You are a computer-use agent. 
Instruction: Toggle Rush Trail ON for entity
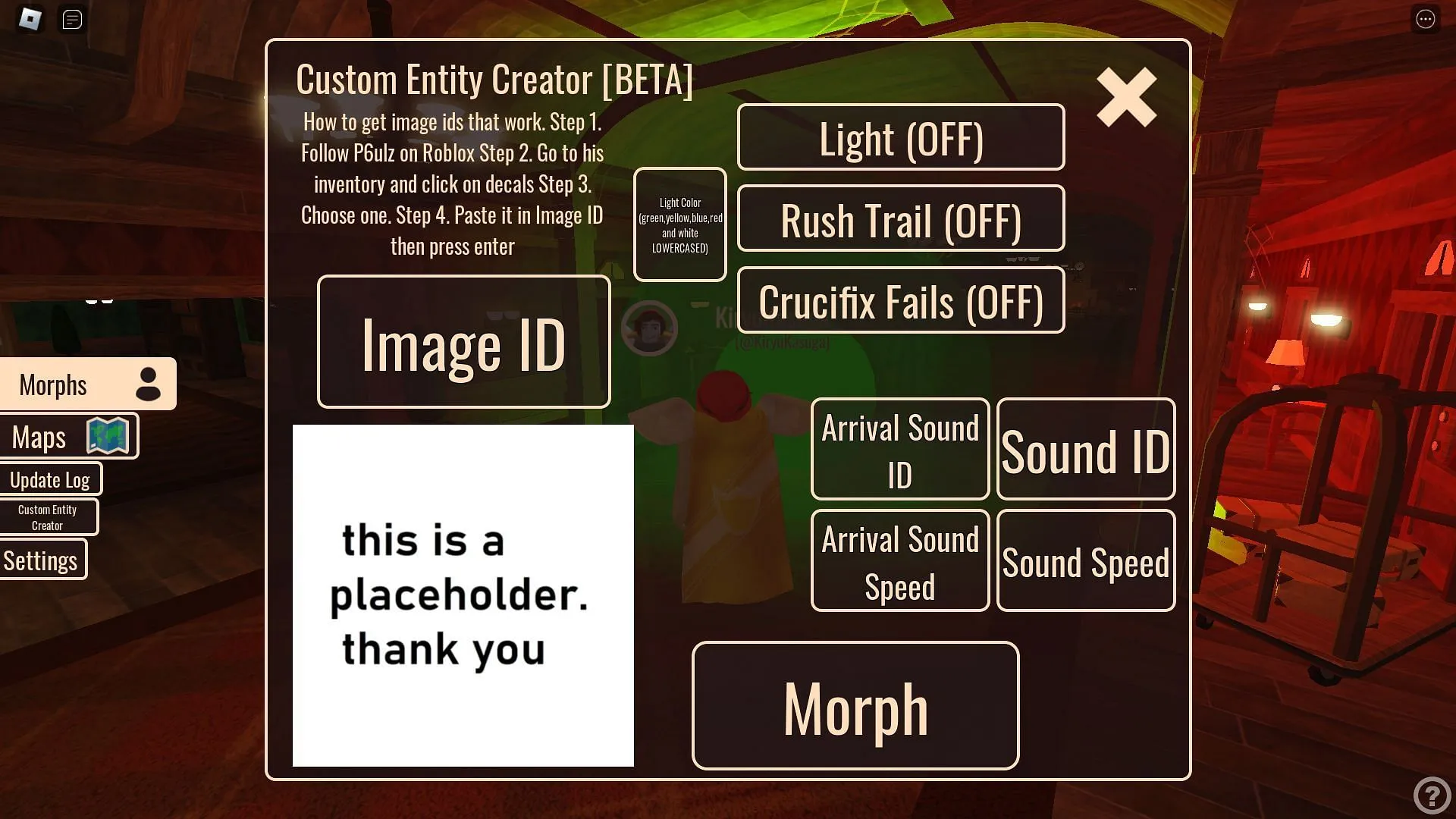click(901, 218)
